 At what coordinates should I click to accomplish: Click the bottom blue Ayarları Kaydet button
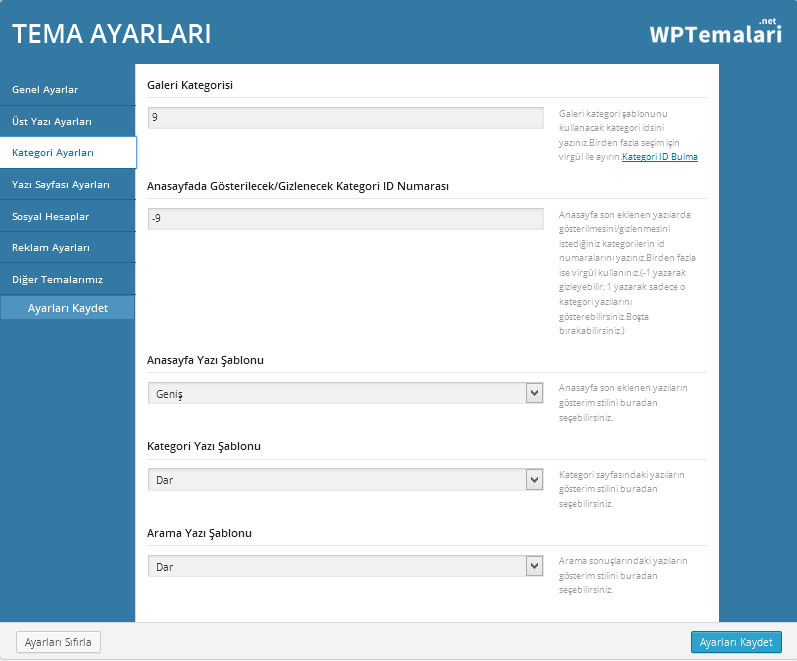click(736, 642)
